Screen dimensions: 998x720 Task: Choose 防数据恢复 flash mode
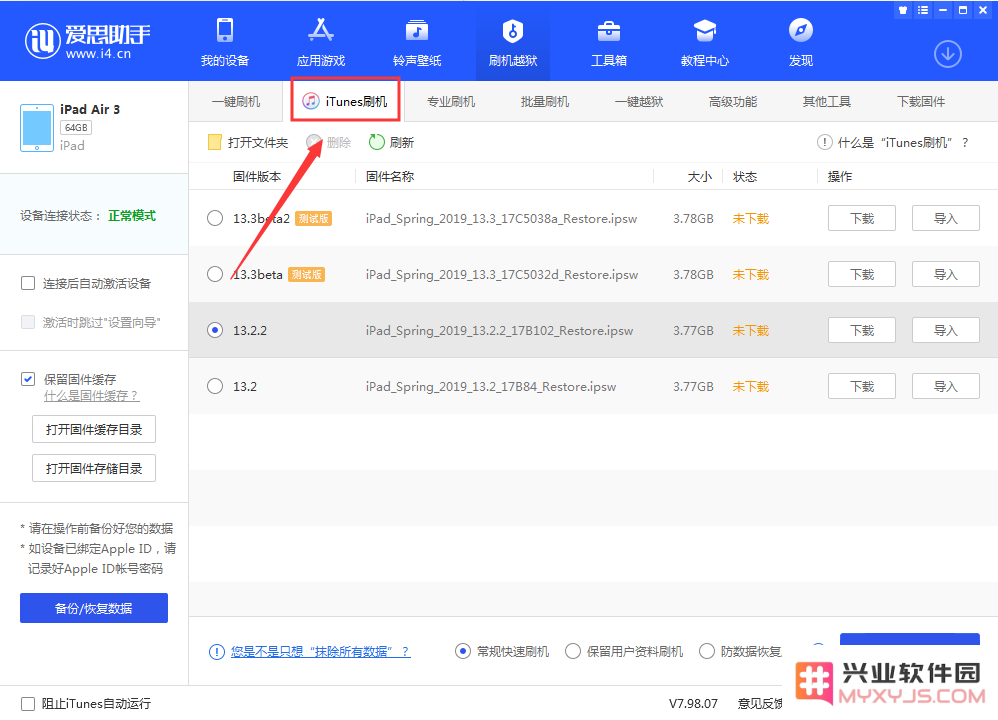[x=706, y=651]
